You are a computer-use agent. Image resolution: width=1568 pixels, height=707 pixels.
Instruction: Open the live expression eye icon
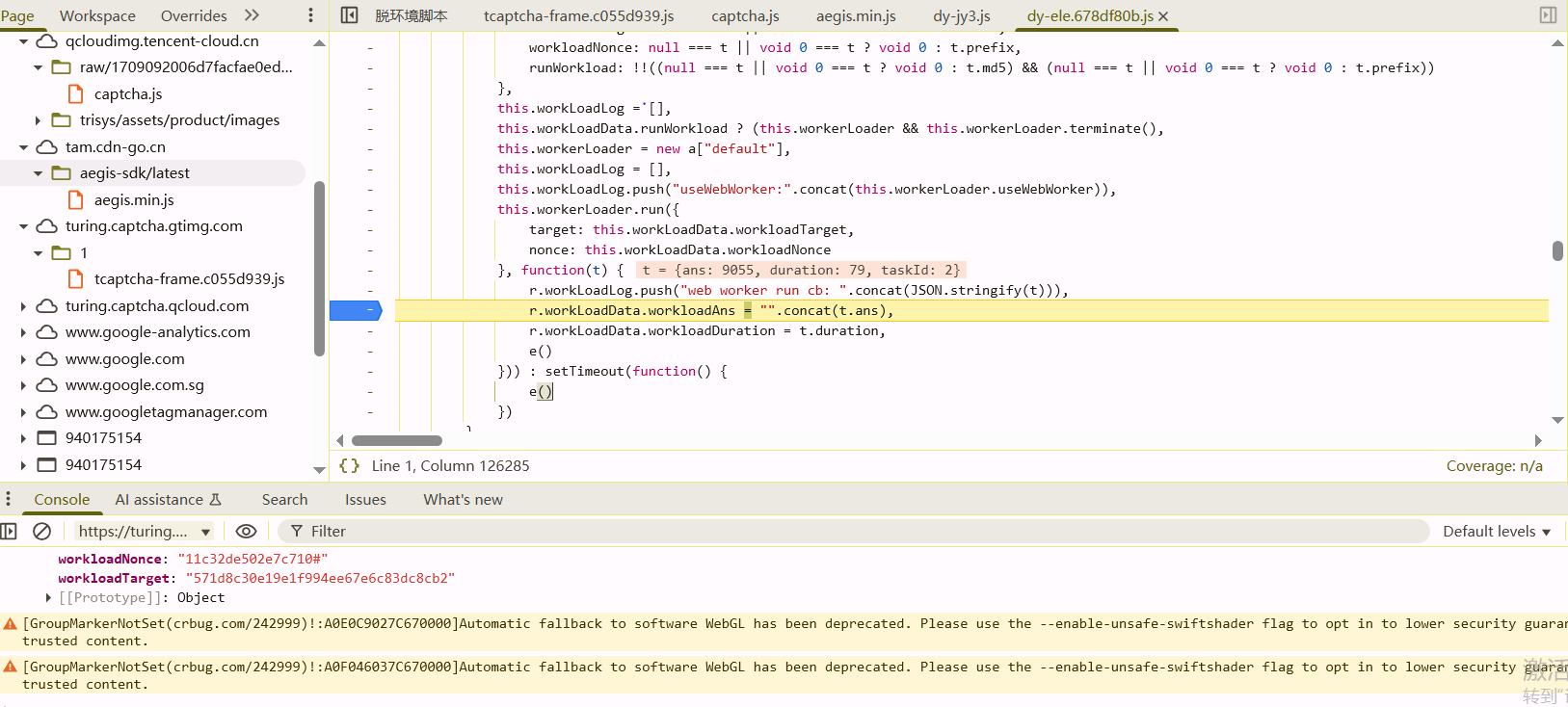point(246,532)
